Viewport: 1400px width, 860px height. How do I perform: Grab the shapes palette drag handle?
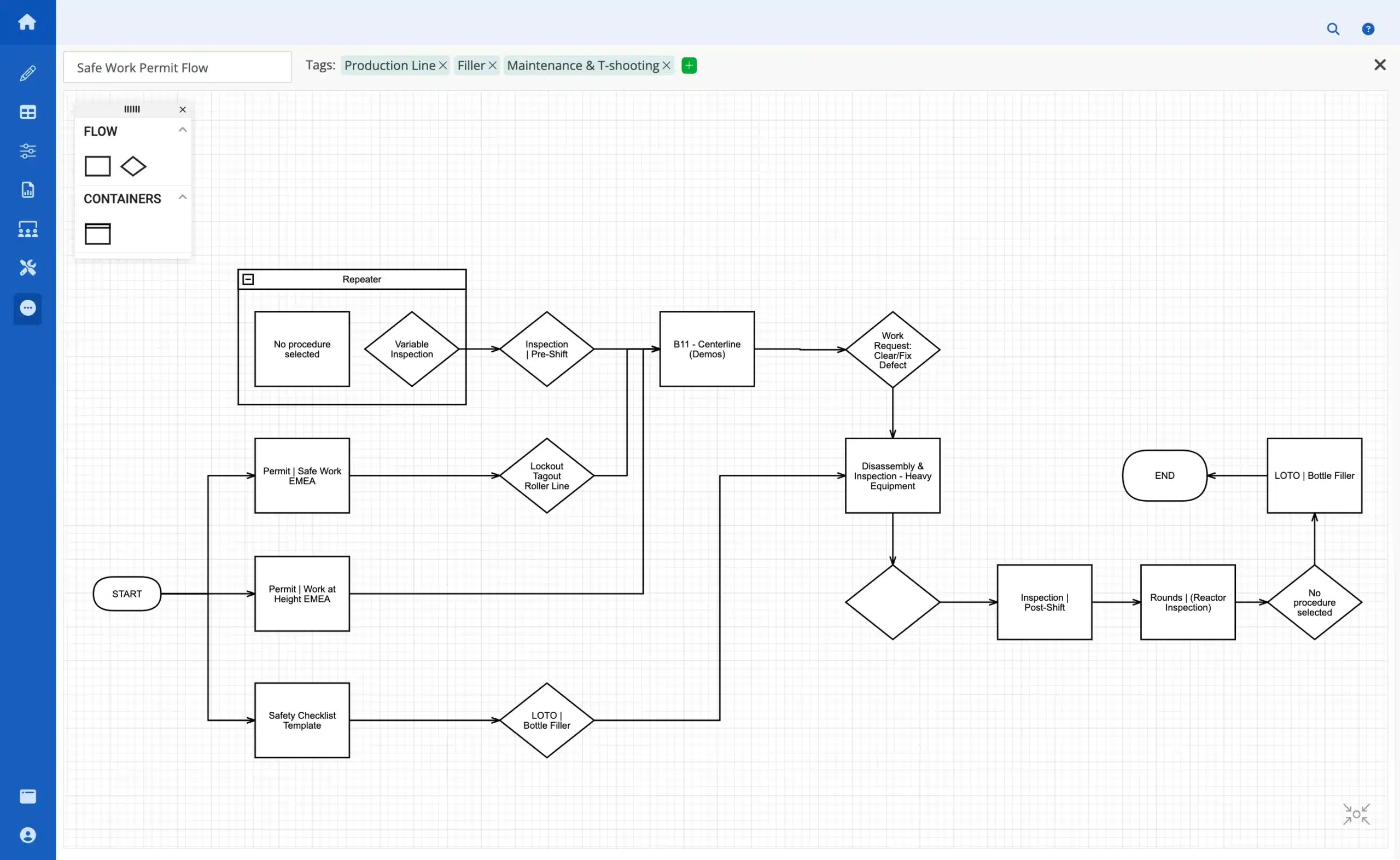coord(132,109)
